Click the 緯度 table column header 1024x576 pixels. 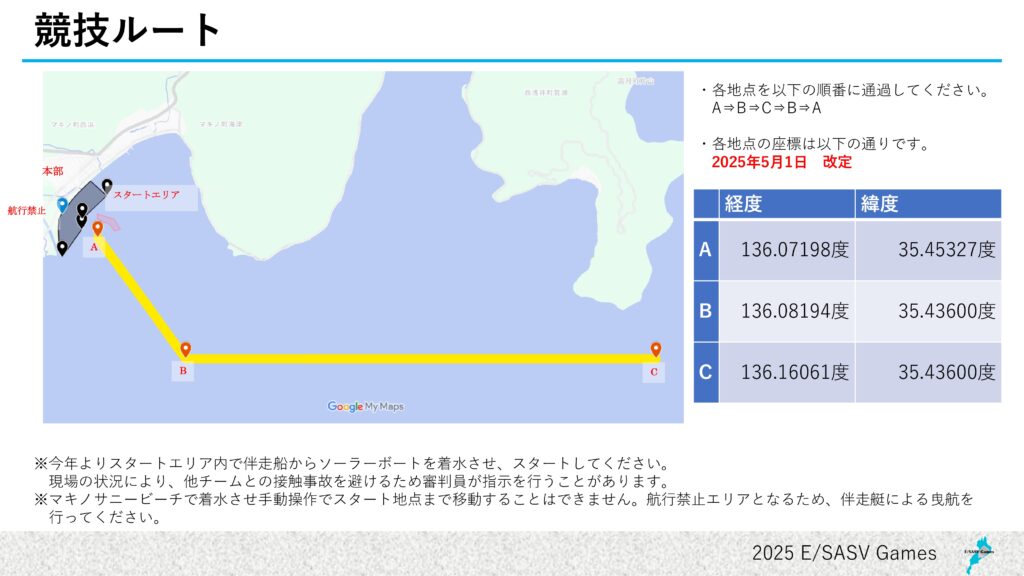(928, 204)
